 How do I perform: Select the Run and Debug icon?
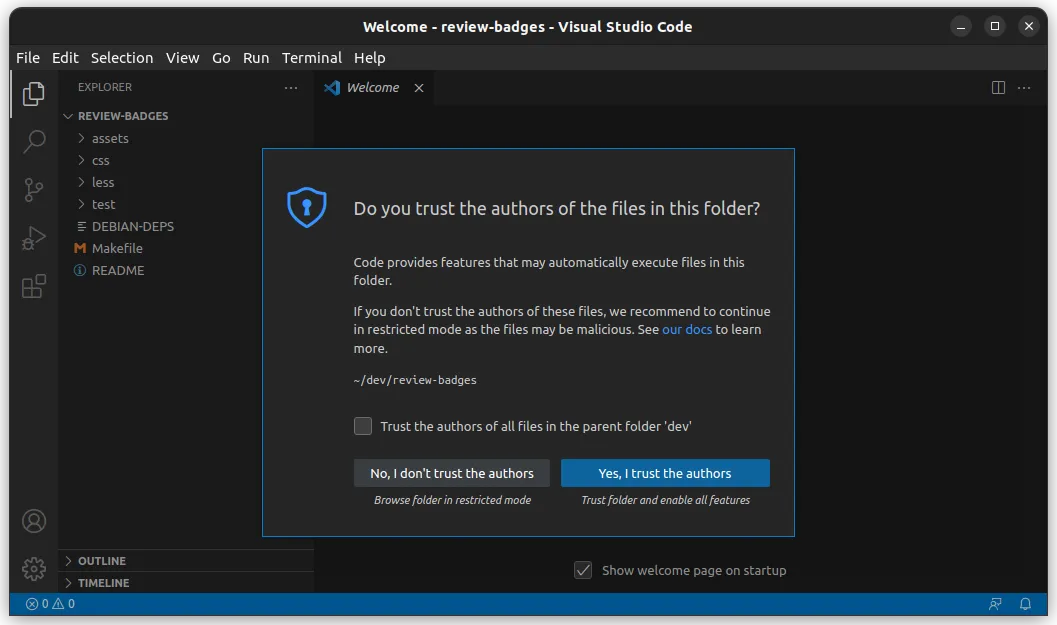(34, 238)
